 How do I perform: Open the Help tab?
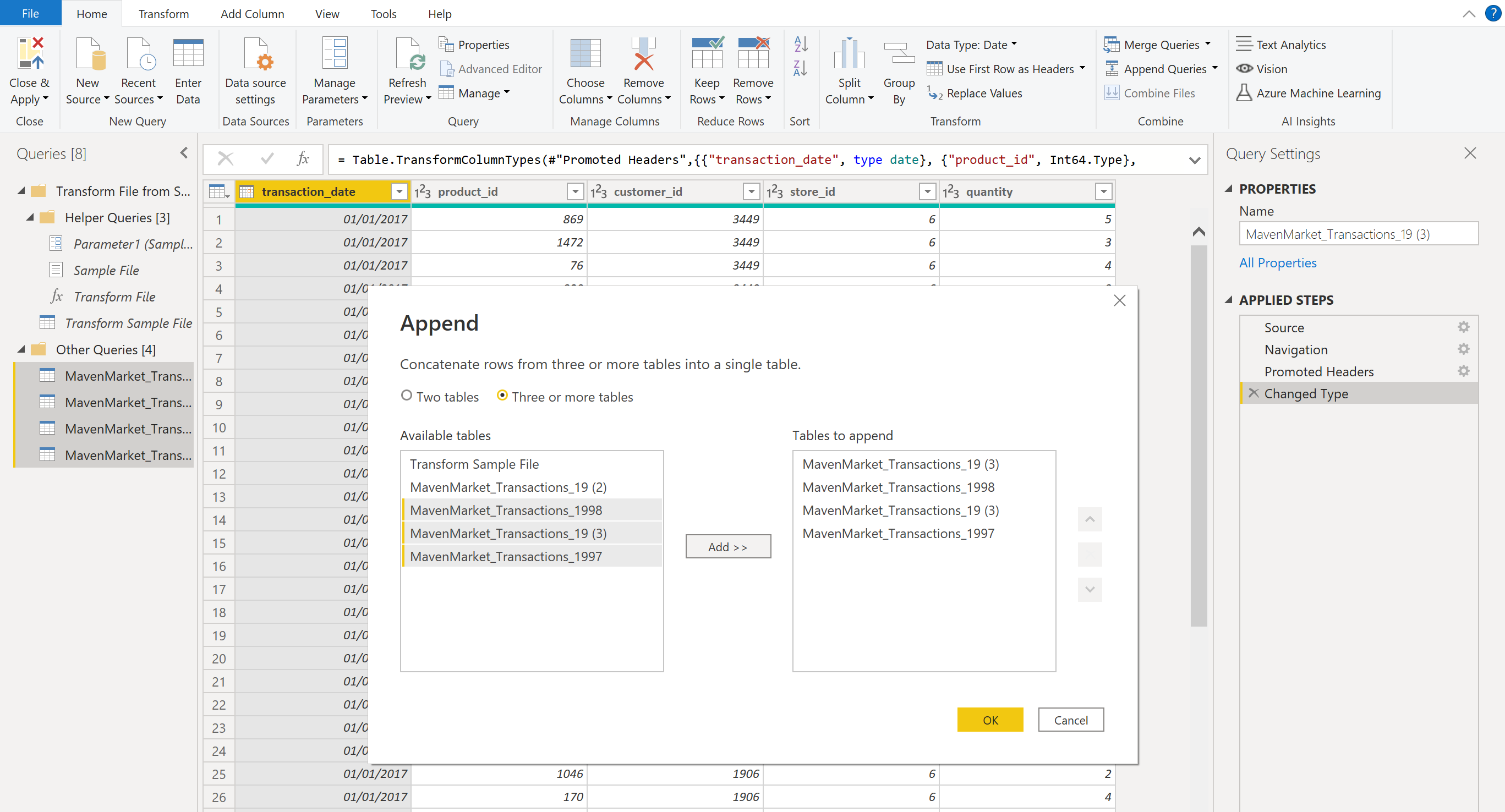(439, 13)
